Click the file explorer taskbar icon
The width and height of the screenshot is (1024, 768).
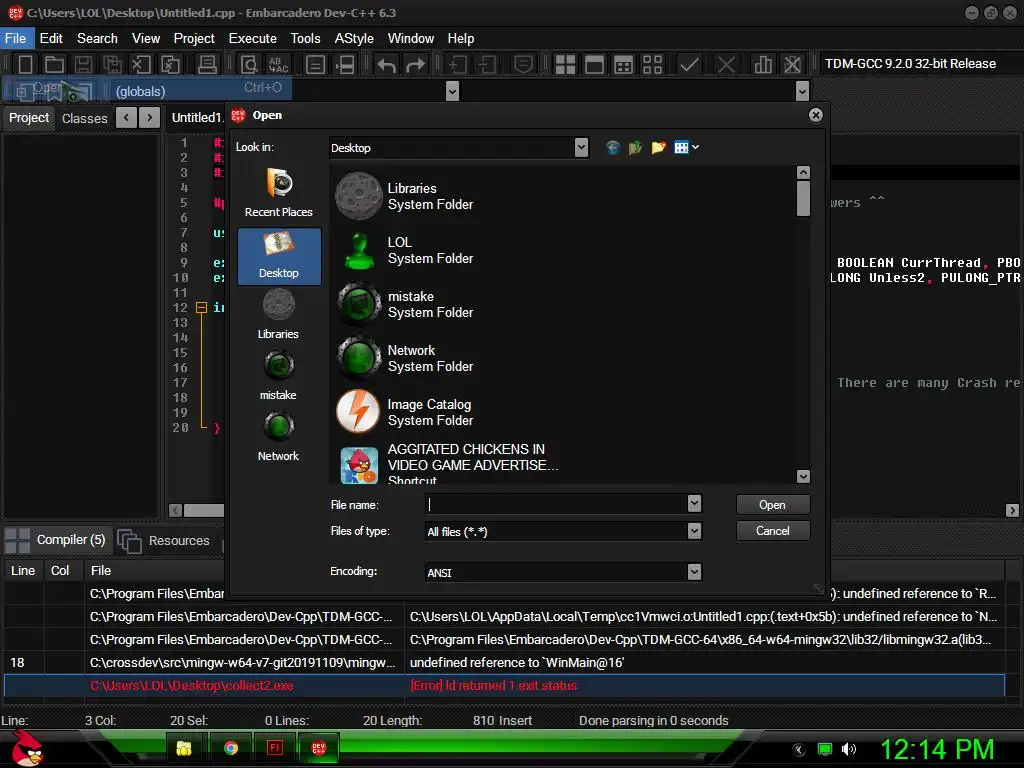pyautogui.click(x=184, y=748)
